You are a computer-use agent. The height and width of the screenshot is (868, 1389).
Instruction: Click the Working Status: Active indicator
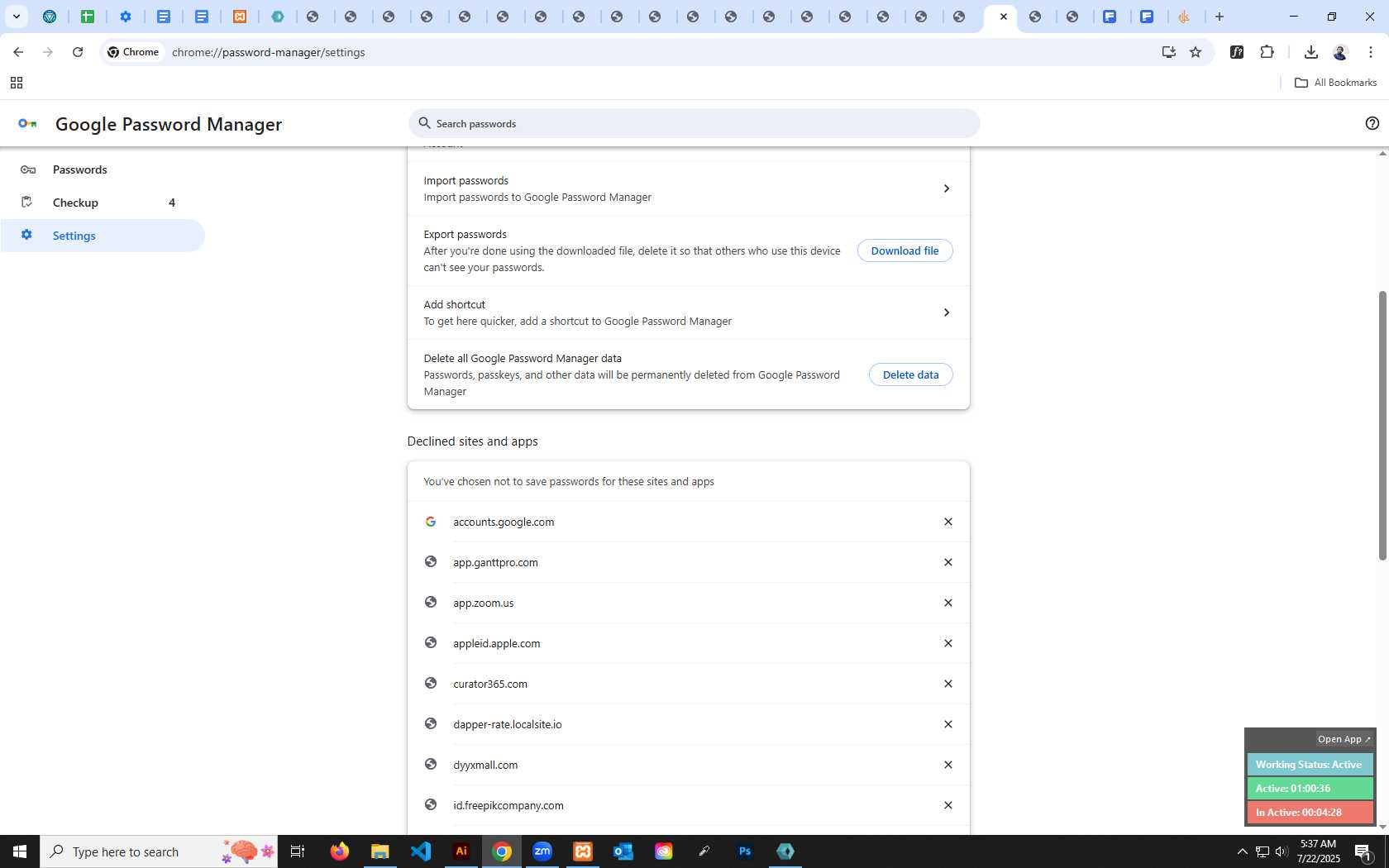[1310, 765]
